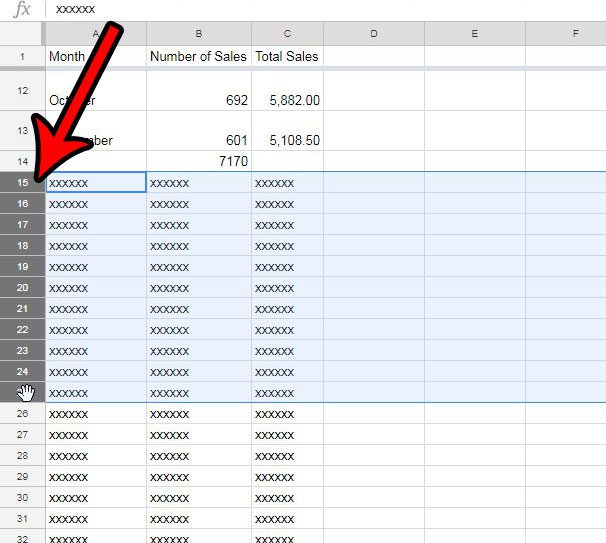Select the cell with total 7170
Screen dimensions: 606x543
[198, 161]
